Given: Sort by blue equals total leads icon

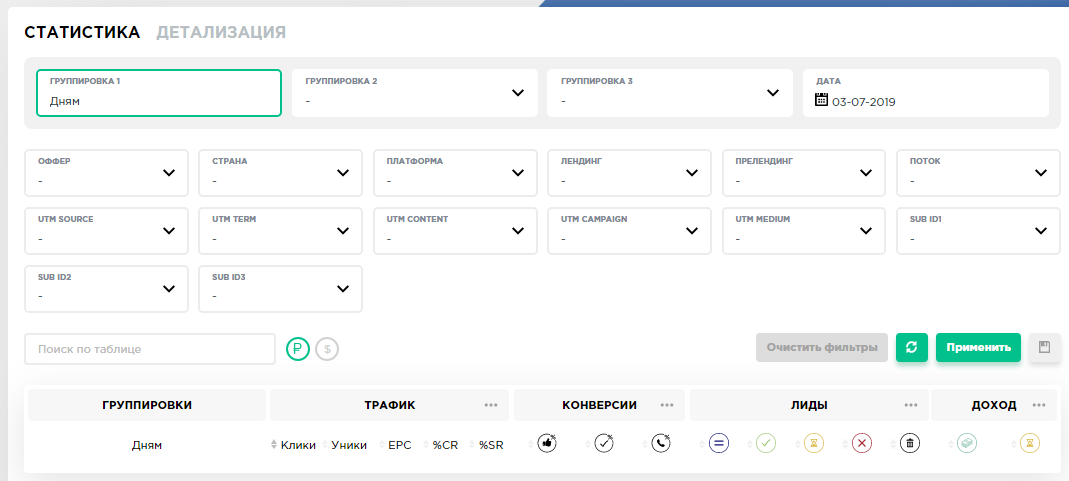Looking at the screenshot, I should 718,443.
